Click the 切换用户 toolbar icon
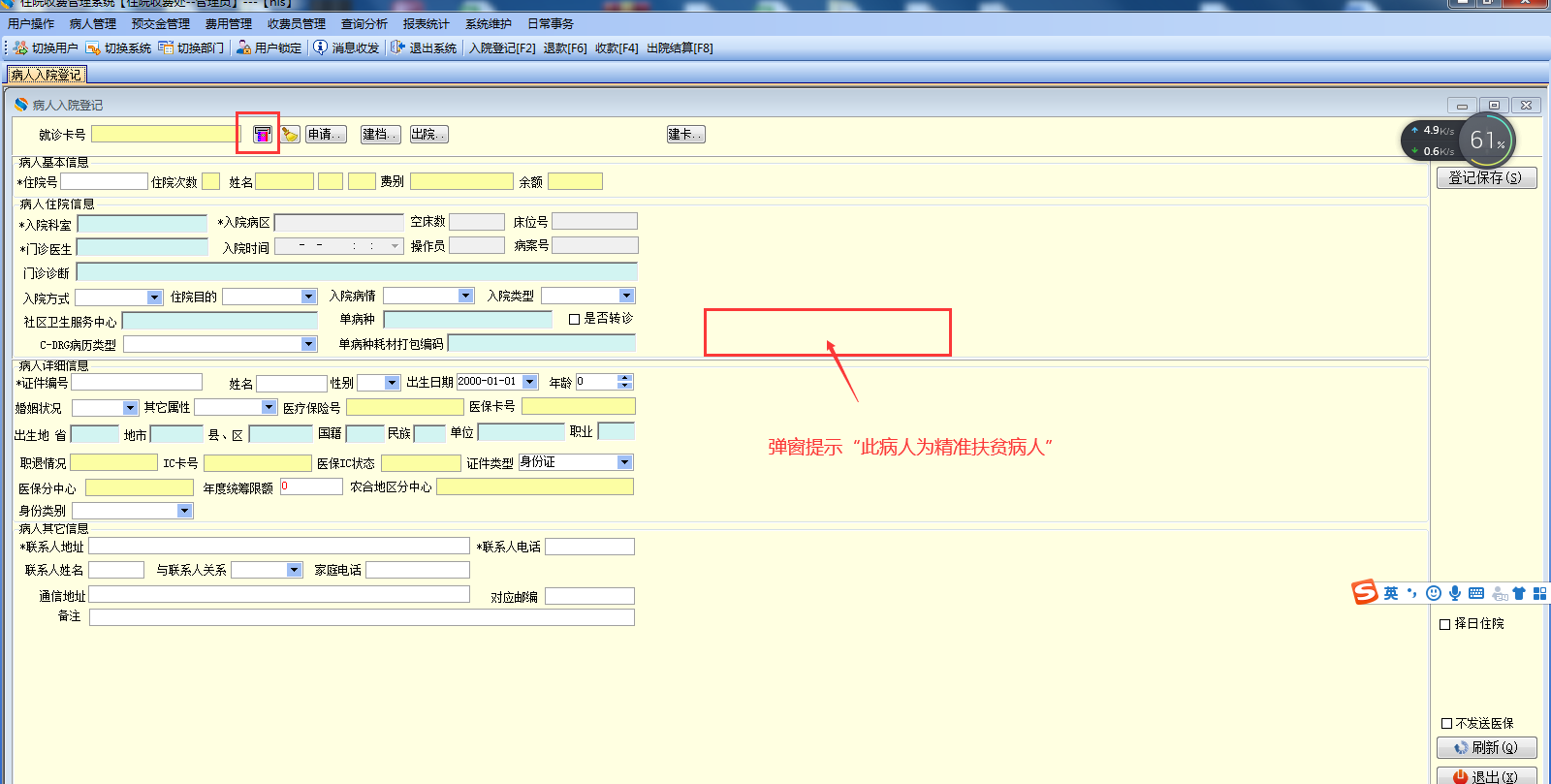This screenshot has width=1551, height=784. point(21,47)
